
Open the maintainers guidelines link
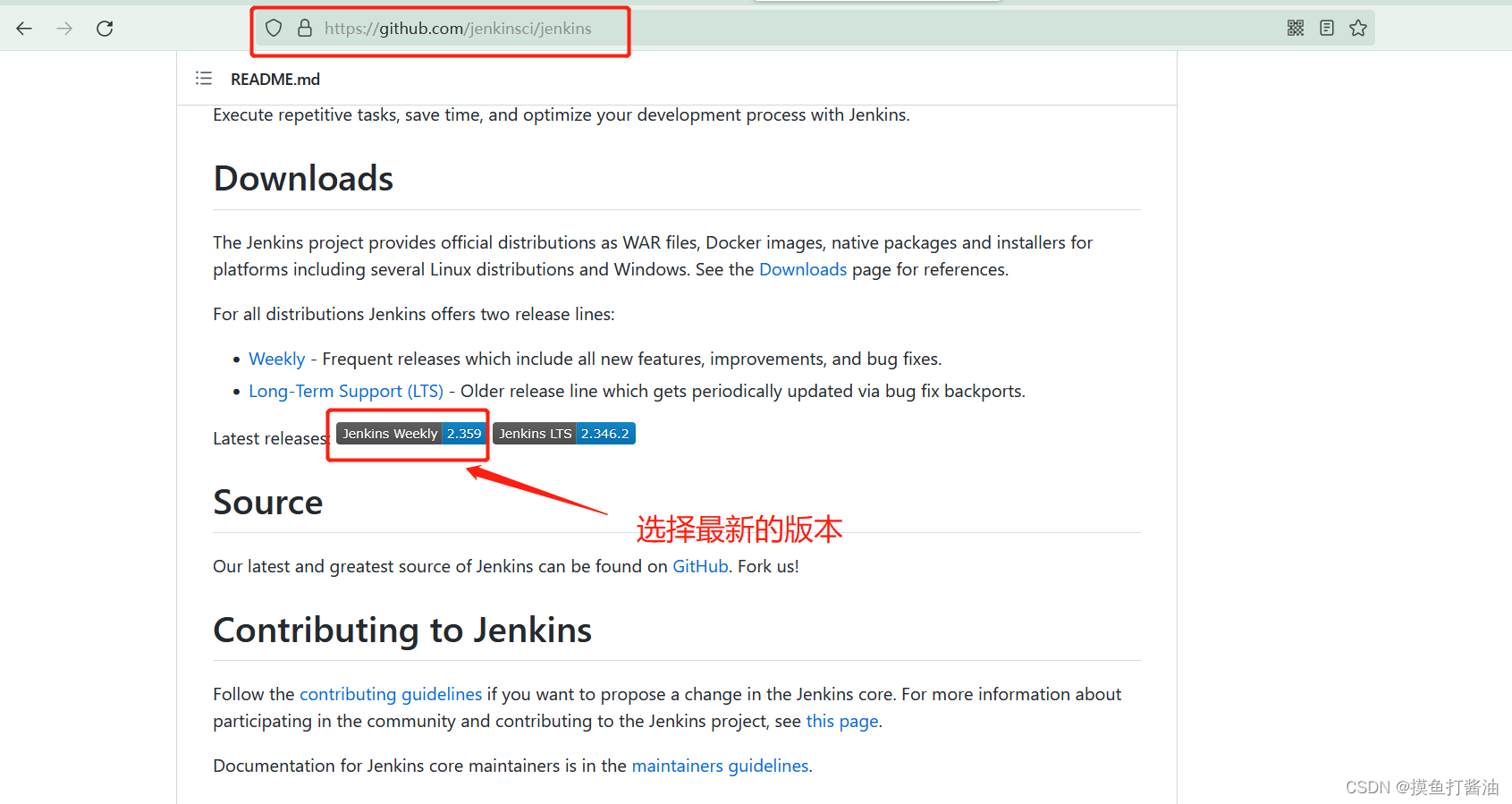click(720, 766)
